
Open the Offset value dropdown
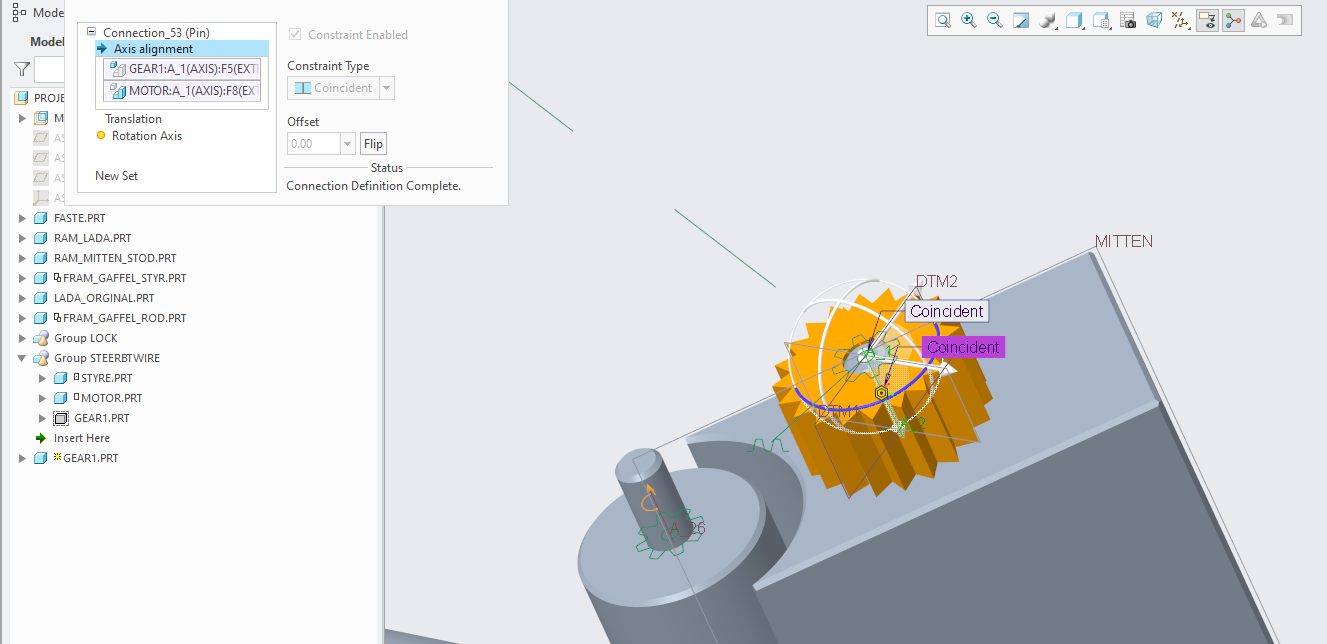[345, 143]
